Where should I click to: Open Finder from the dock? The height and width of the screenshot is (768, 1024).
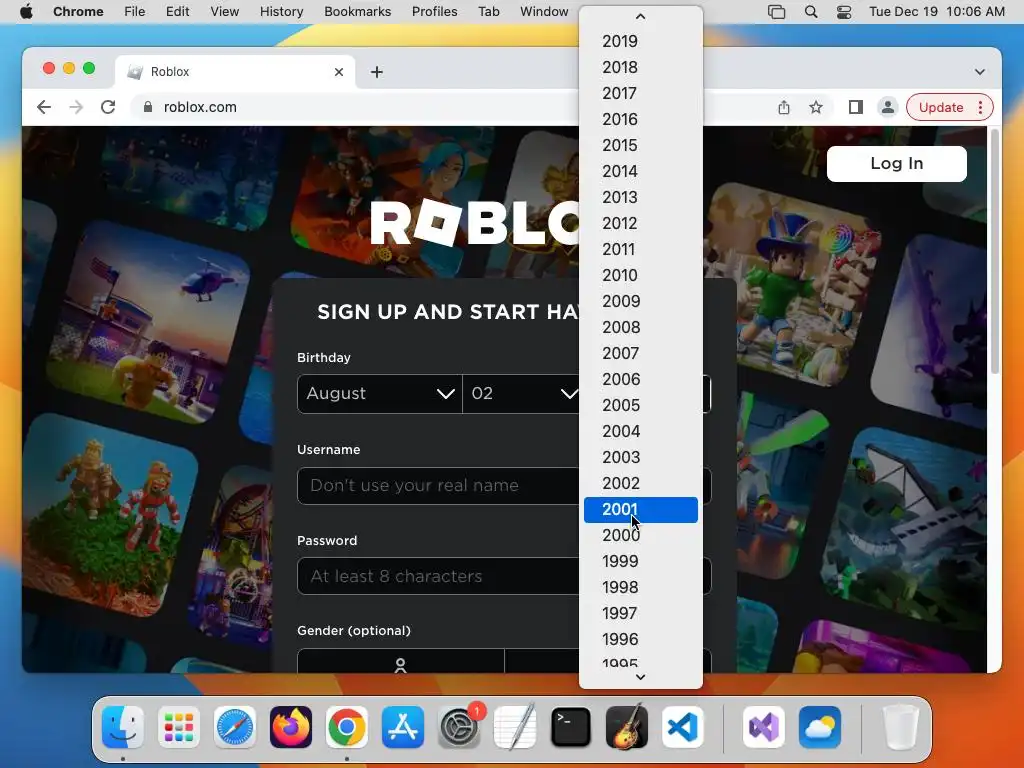(123, 727)
